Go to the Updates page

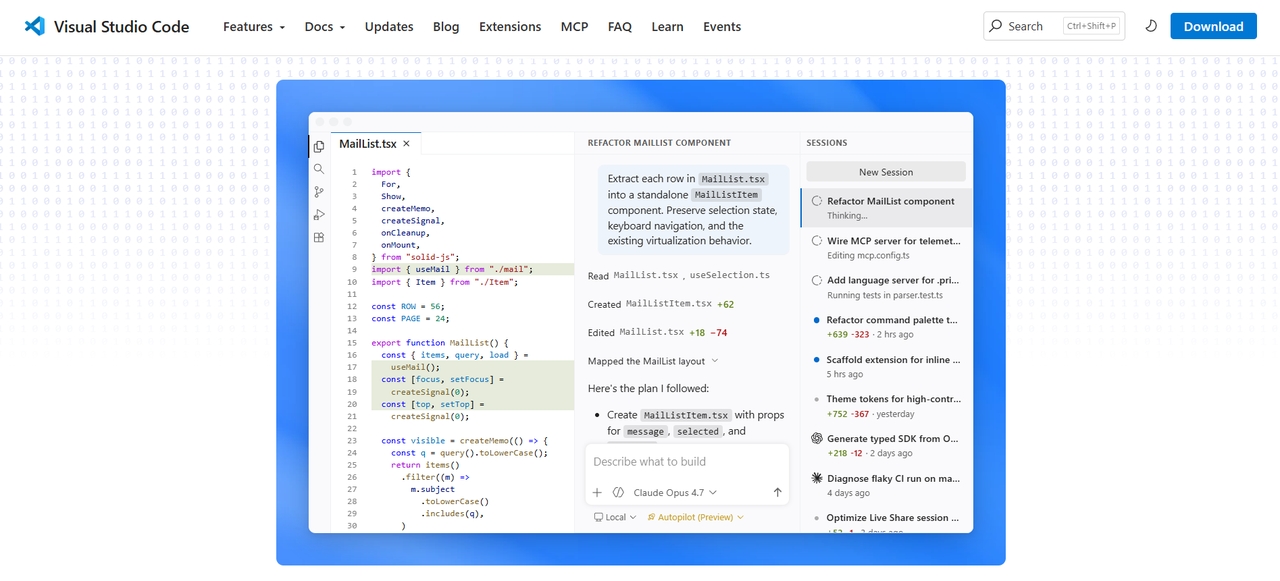[x=389, y=27]
